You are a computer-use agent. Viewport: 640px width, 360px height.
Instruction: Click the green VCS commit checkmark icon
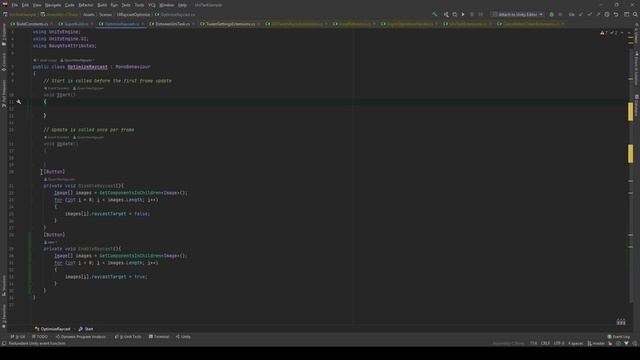click(x=589, y=14)
